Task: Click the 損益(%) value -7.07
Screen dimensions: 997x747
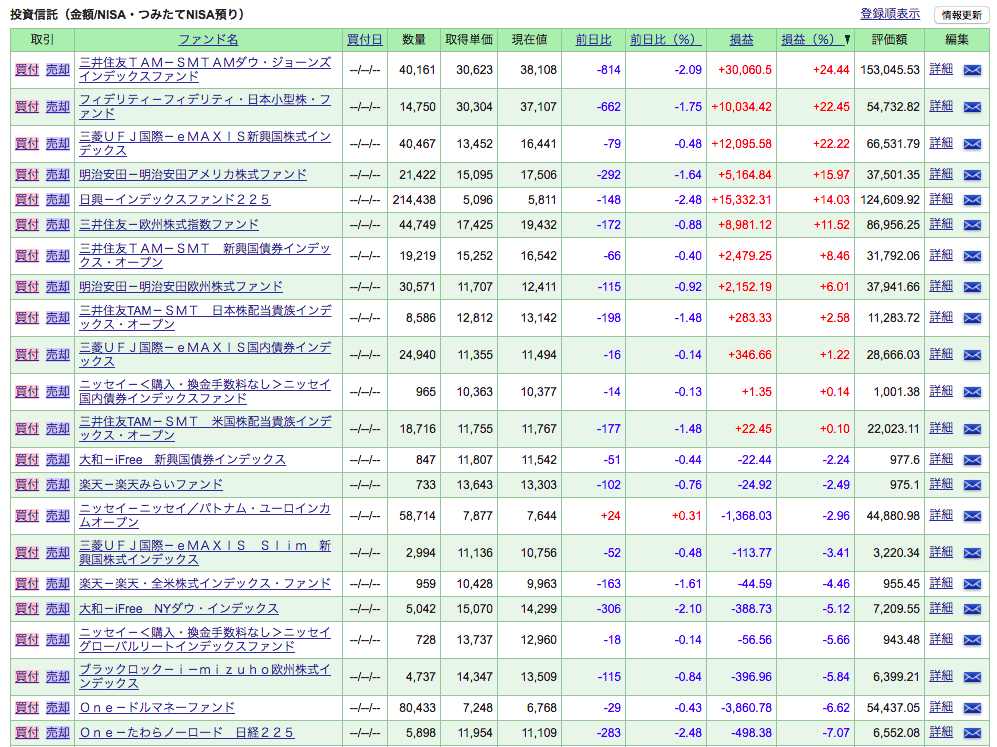Action: click(835, 732)
